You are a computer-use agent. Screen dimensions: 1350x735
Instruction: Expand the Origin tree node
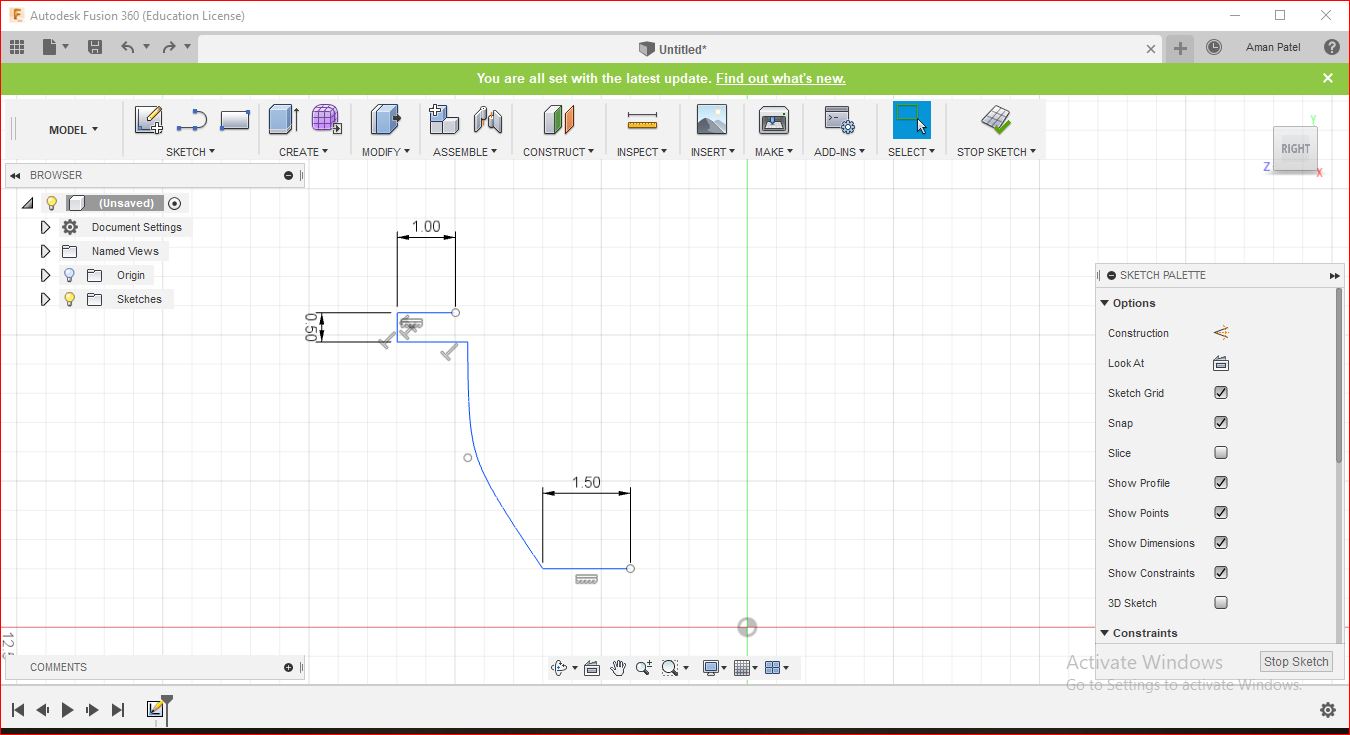click(45, 275)
